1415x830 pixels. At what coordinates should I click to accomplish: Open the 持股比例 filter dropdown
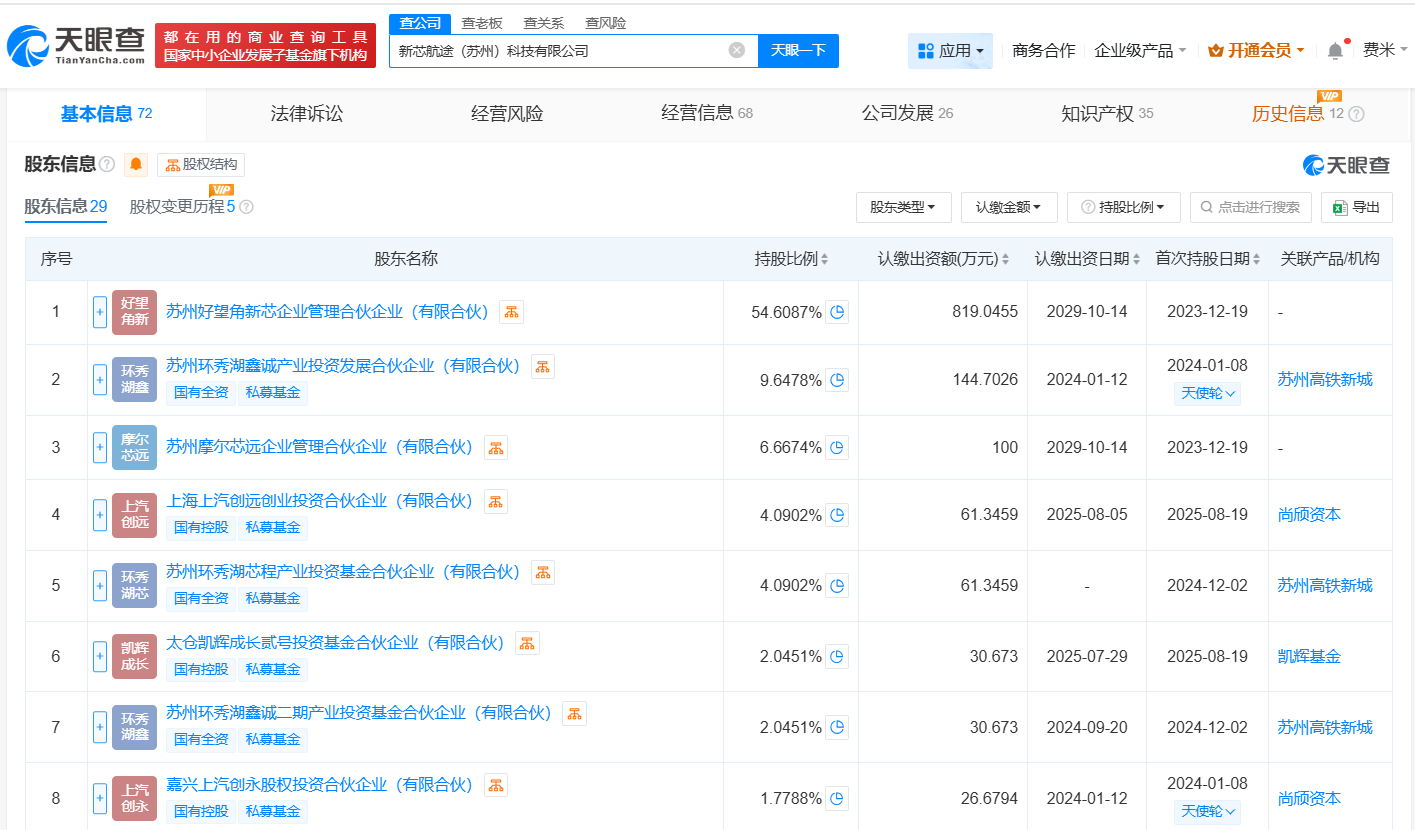(x=1123, y=207)
